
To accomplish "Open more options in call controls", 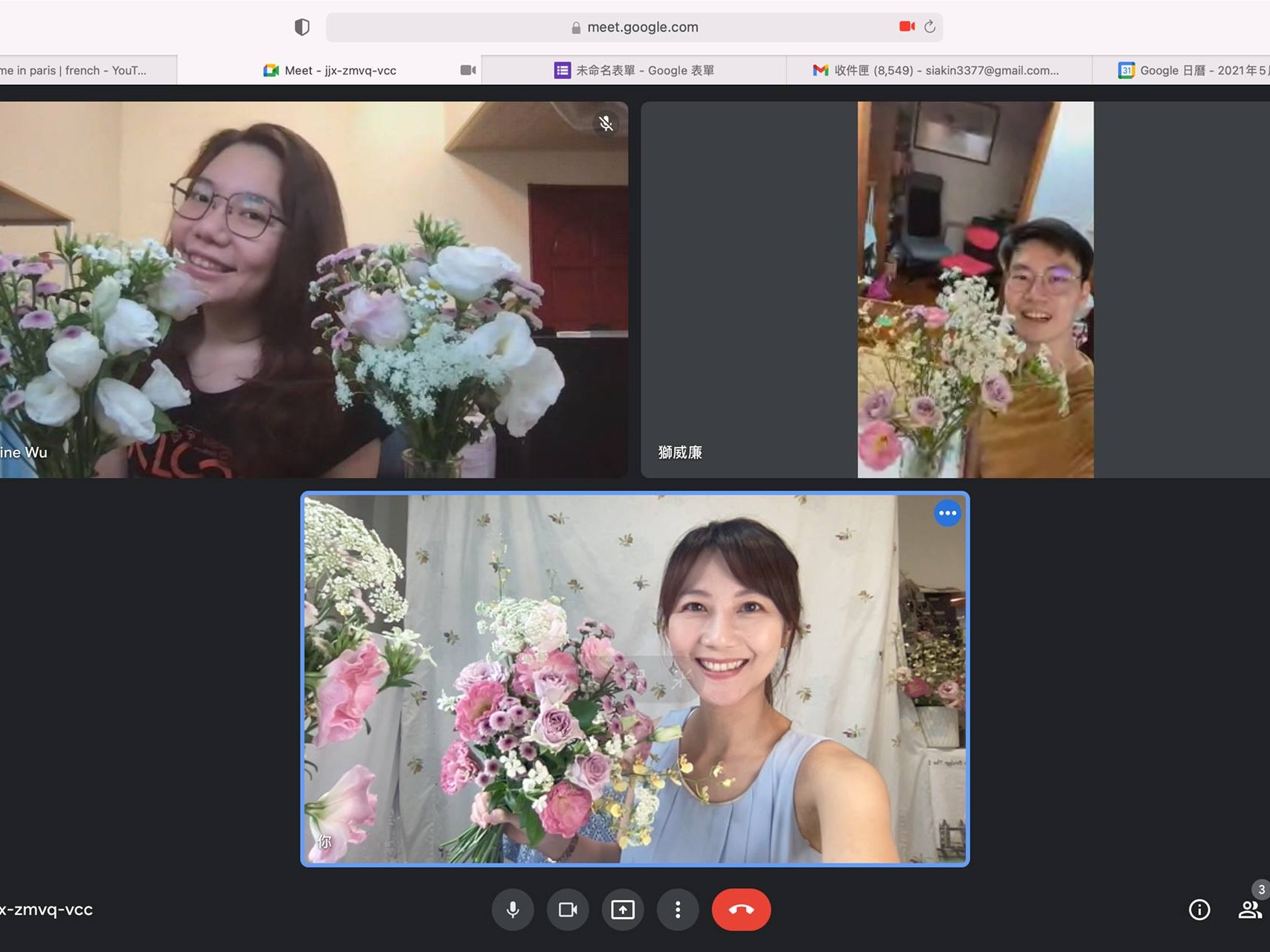I will (x=678, y=909).
